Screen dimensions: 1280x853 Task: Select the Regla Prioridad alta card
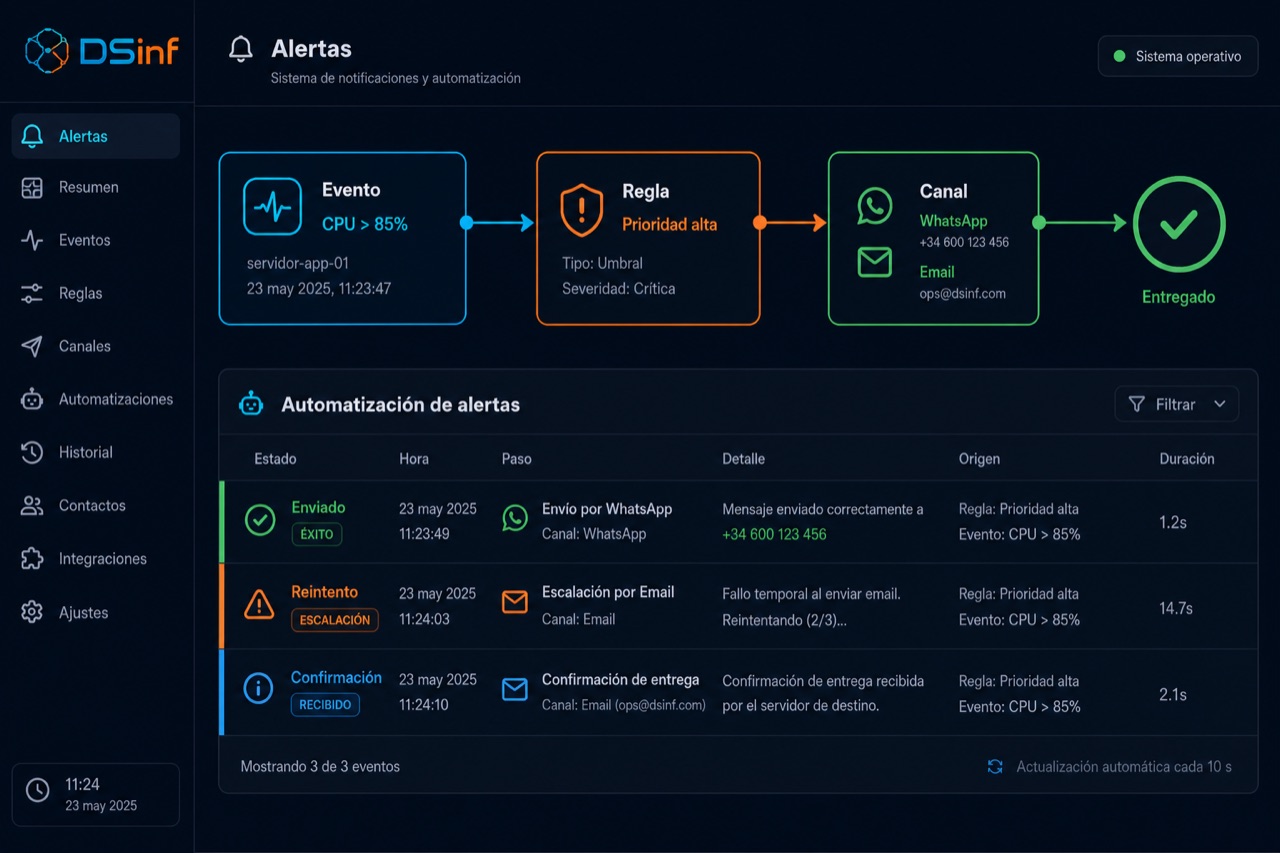[x=648, y=238]
